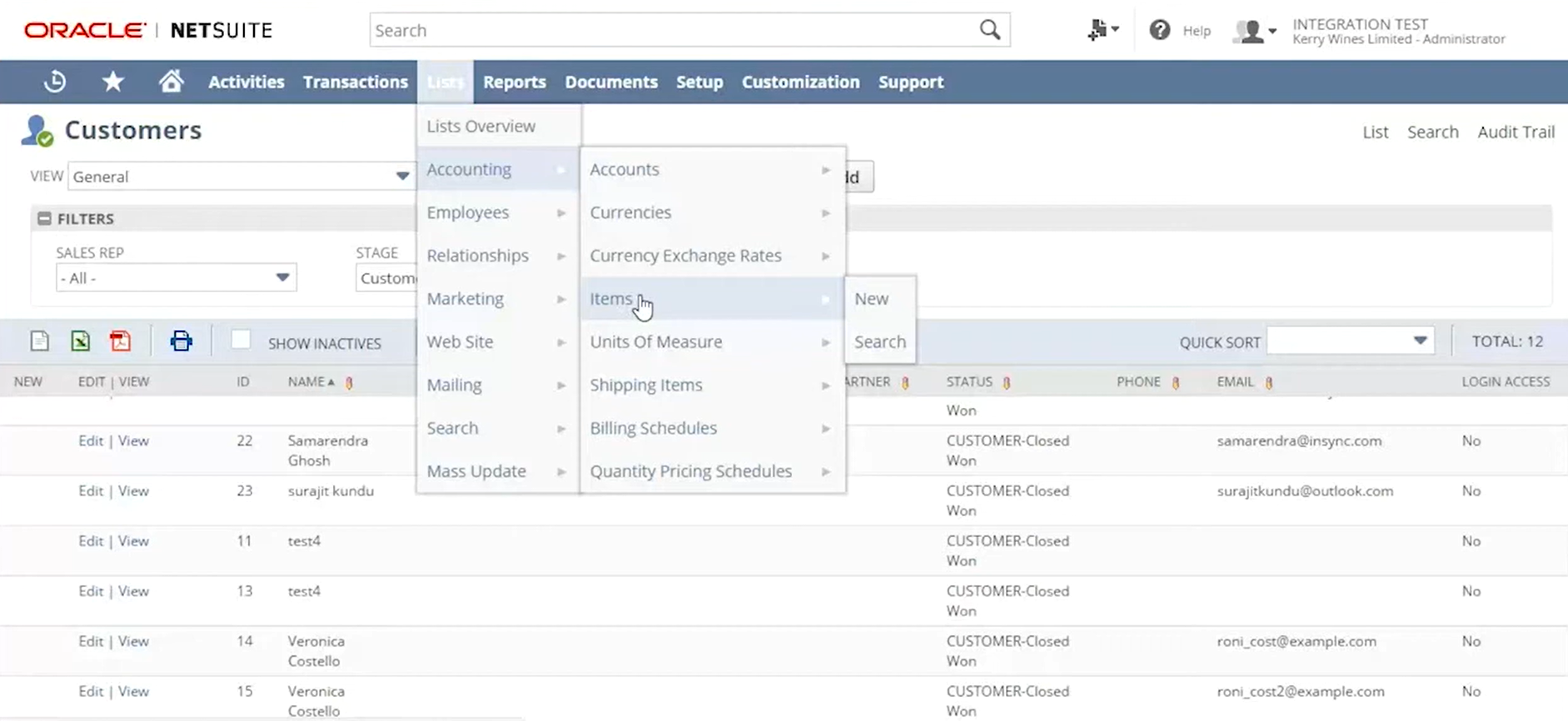Open the Support menu
Viewport: 1568px width, 721px height.
point(911,82)
